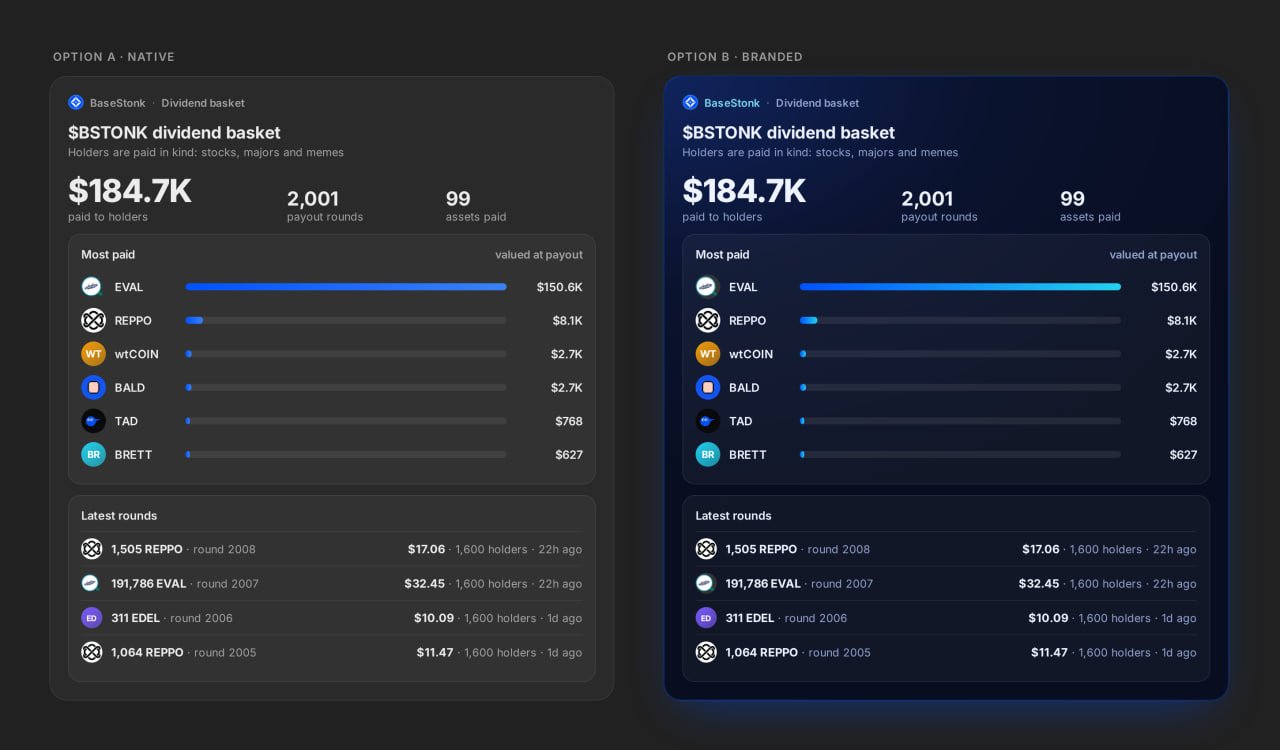The width and height of the screenshot is (1280, 750).
Task: Select the EVAL token icon in Option A Most paid list
Action: pyautogui.click(x=93, y=287)
